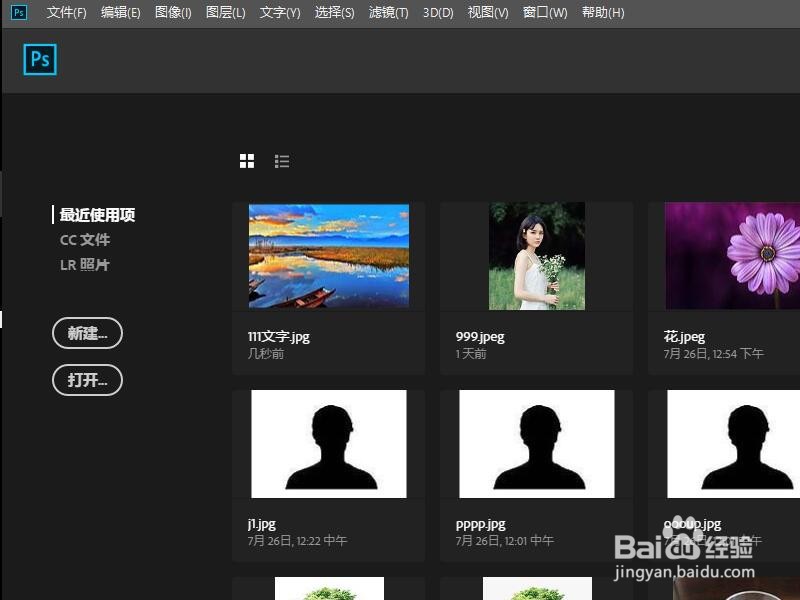
Task: Open the 3D(D) menu
Action: click(x=438, y=12)
